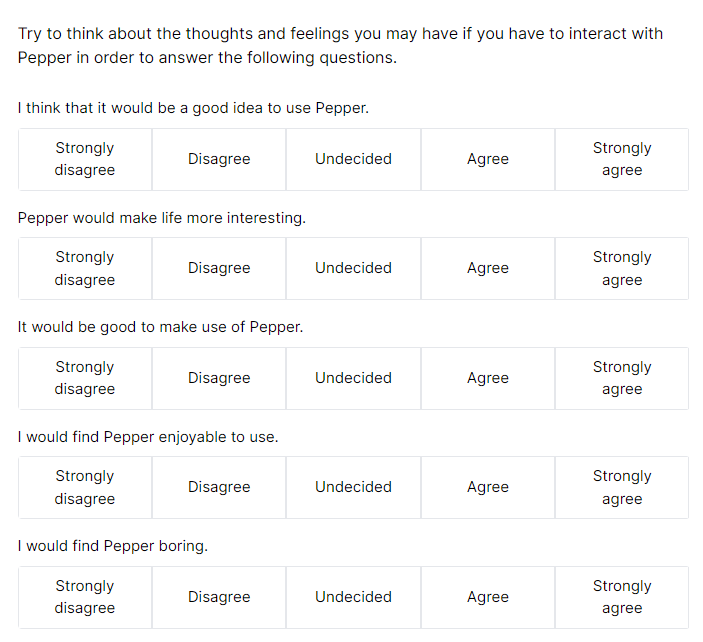Screen dimensions: 703x642
Task: Select Strongly disagree for life more interesting
Action: point(85,268)
